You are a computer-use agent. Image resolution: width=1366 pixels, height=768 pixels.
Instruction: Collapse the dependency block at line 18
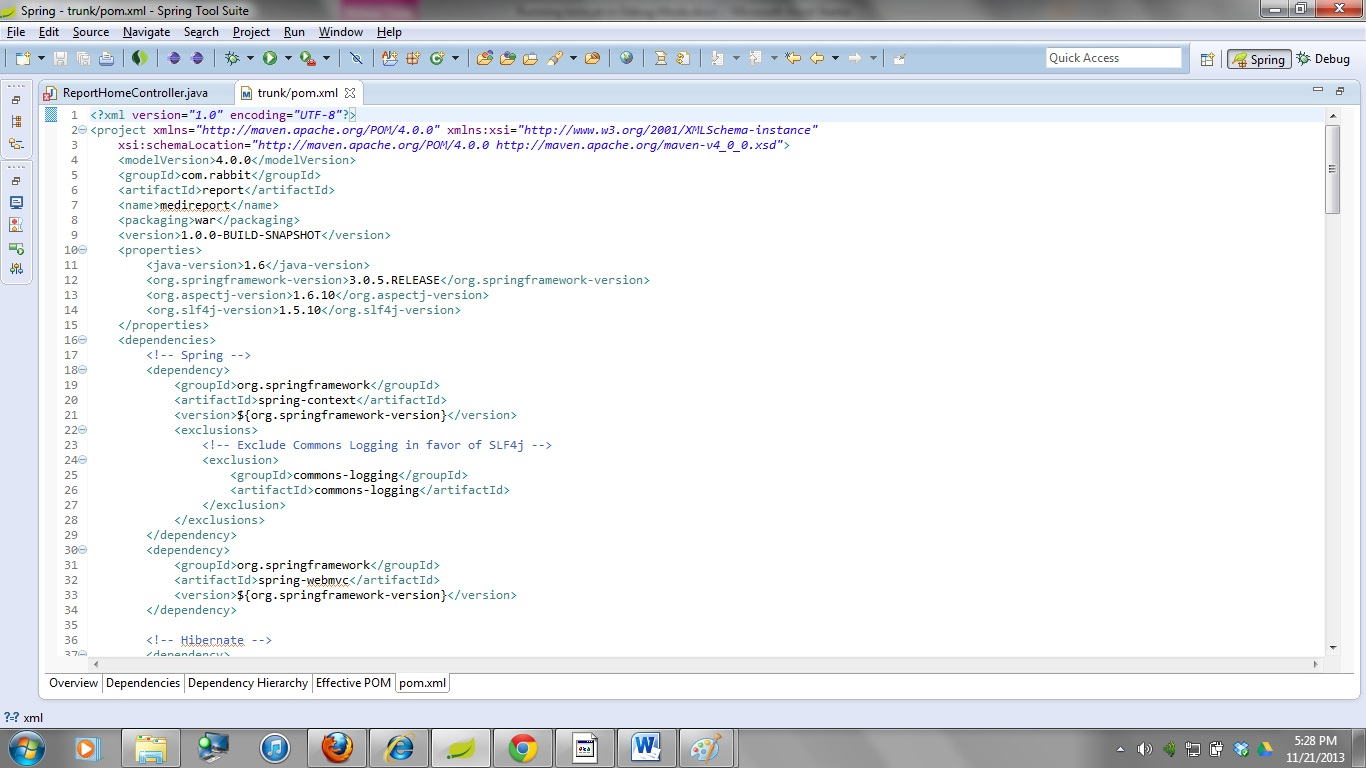point(82,370)
